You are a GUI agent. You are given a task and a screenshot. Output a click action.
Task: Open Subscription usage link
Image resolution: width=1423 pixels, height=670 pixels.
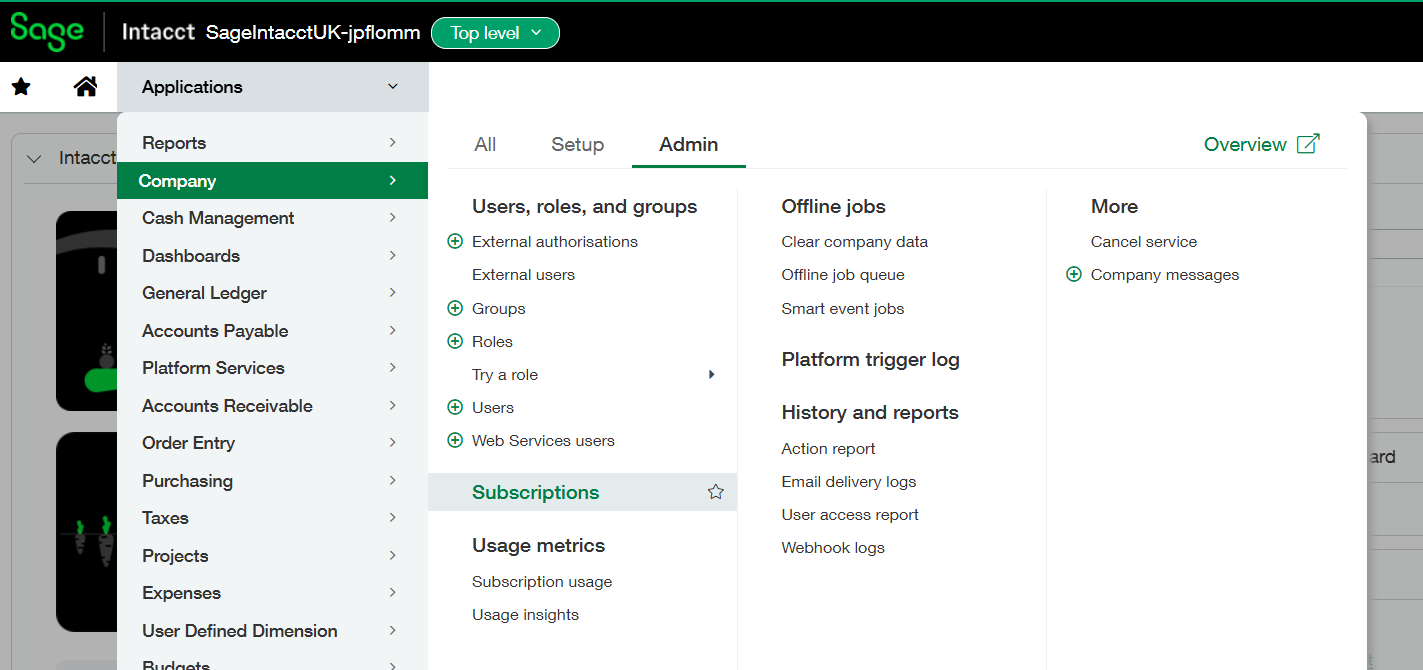(x=542, y=582)
